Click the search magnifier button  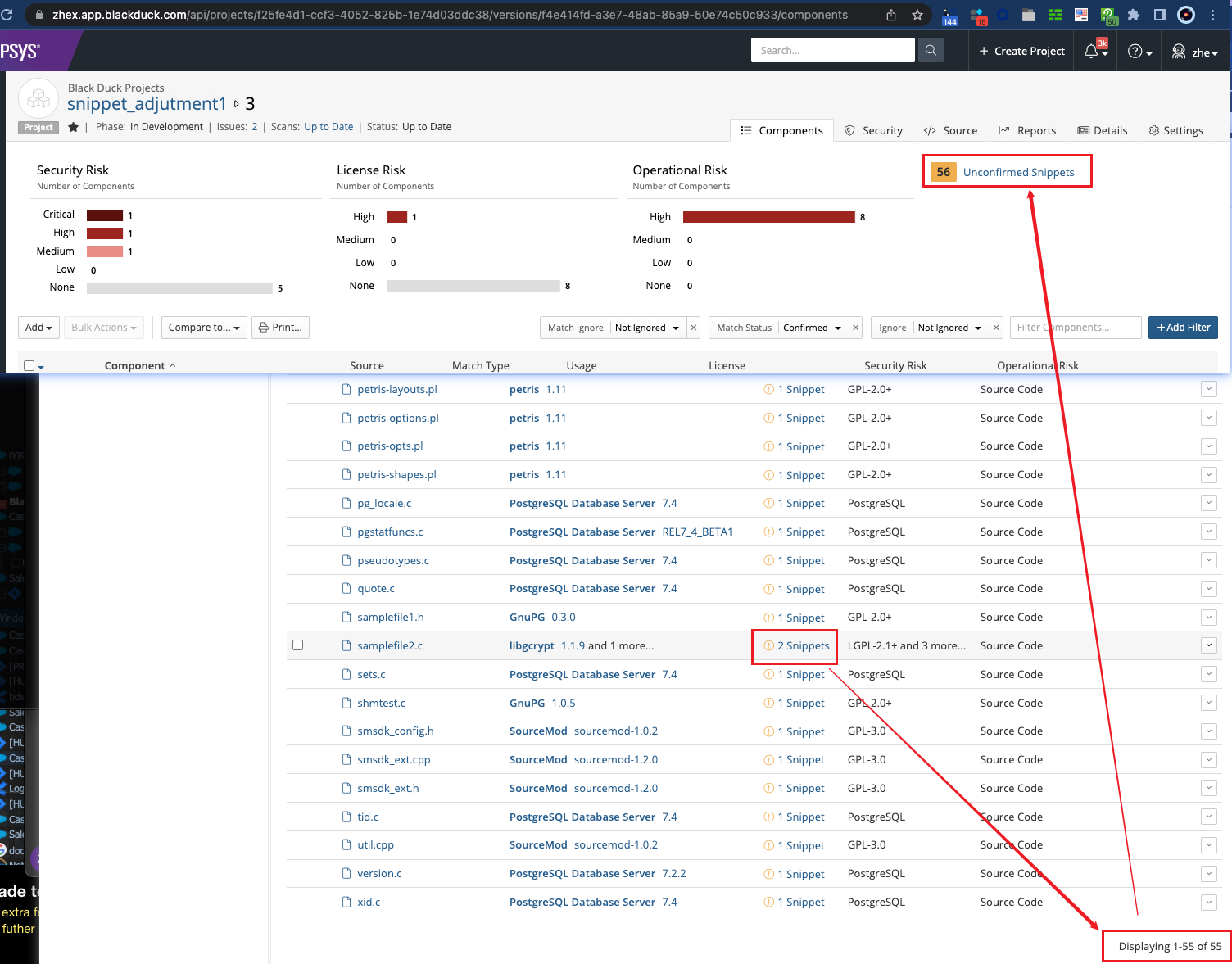coord(931,51)
